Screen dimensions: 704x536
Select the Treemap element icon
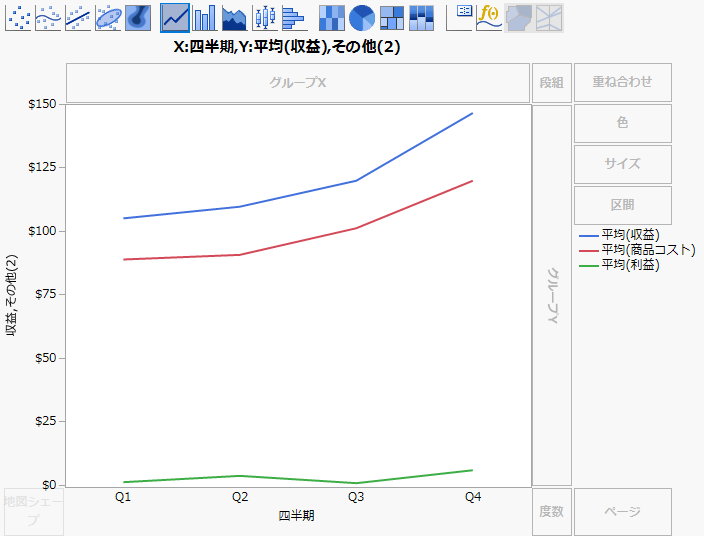click(392, 18)
